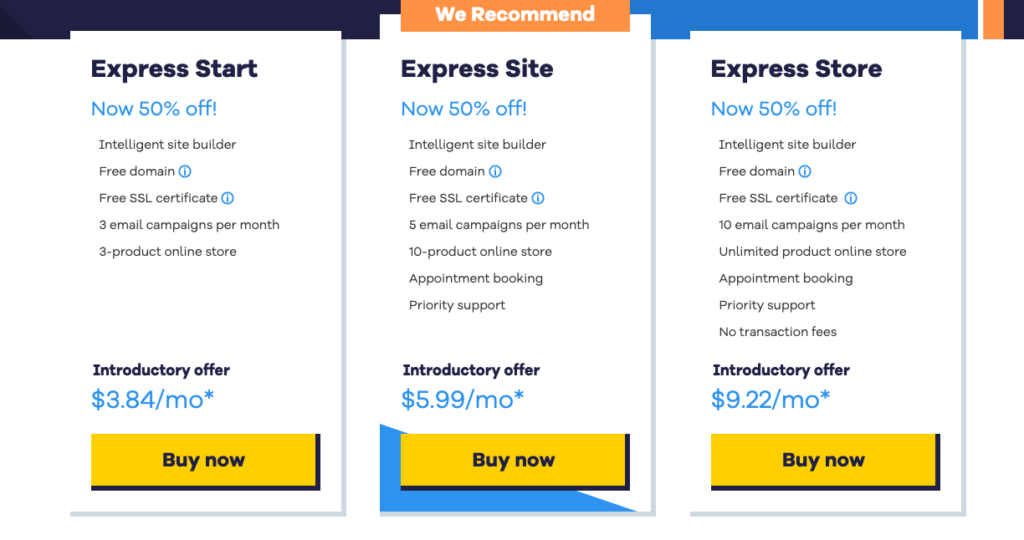Viewport: 1024px width, 540px height.
Task: Click Now 50% off text under Express Site
Action: (464, 108)
